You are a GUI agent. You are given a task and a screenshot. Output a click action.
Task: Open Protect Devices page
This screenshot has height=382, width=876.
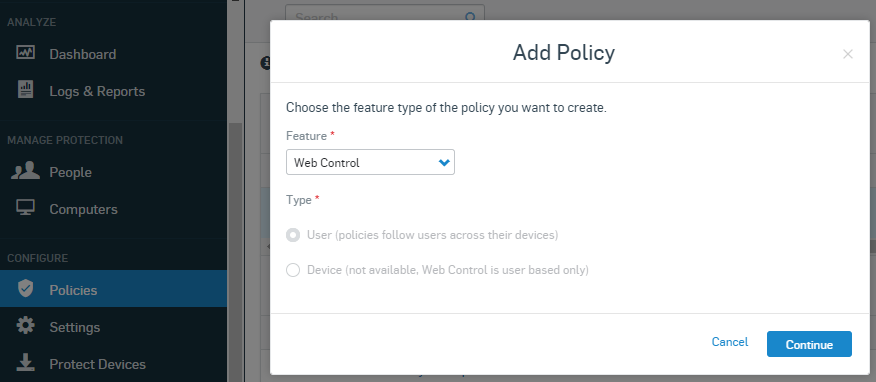[98, 364]
